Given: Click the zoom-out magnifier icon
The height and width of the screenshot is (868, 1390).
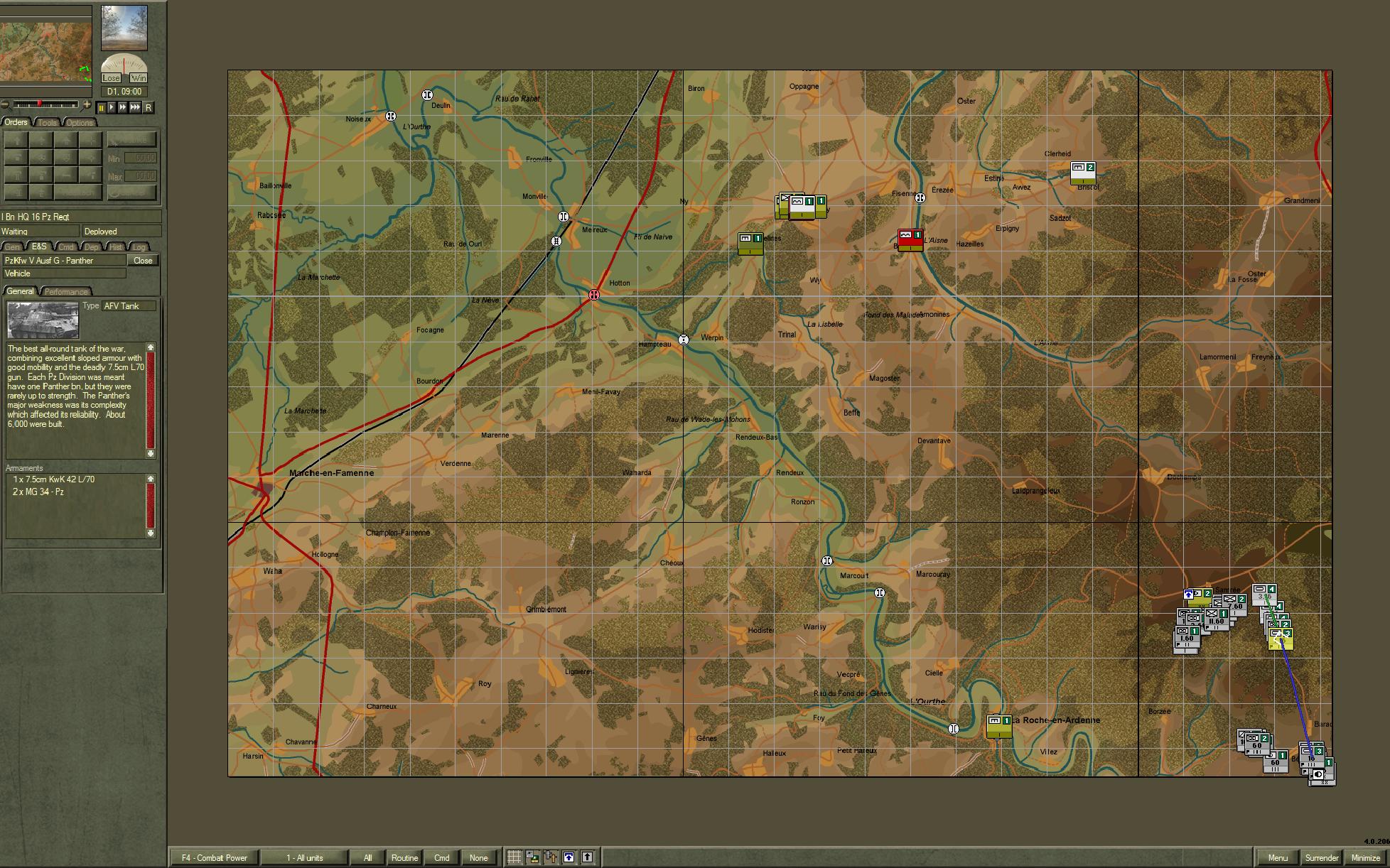Looking at the screenshot, I should [x=5, y=105].
